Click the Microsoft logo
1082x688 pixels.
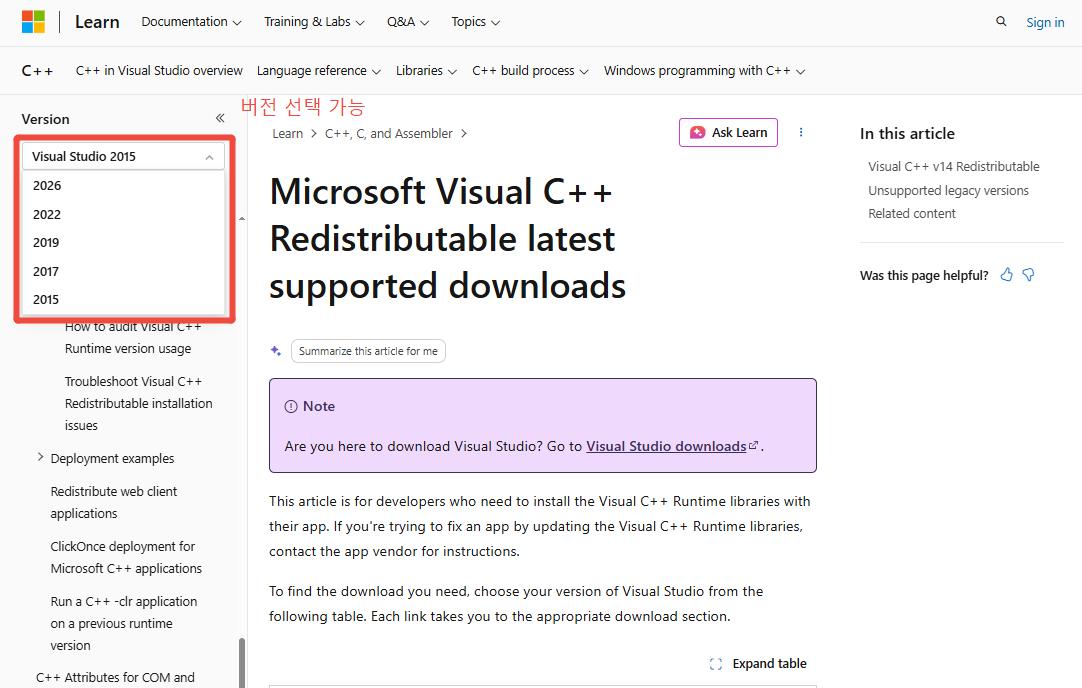pyautogui.click(x=33, y=22)
